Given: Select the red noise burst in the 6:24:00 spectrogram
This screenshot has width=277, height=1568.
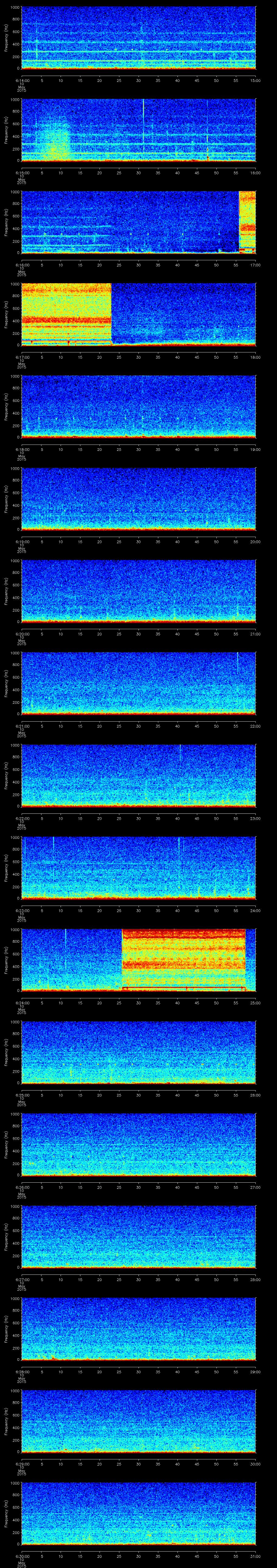Looking at the screenshot, I should point(184,960).
